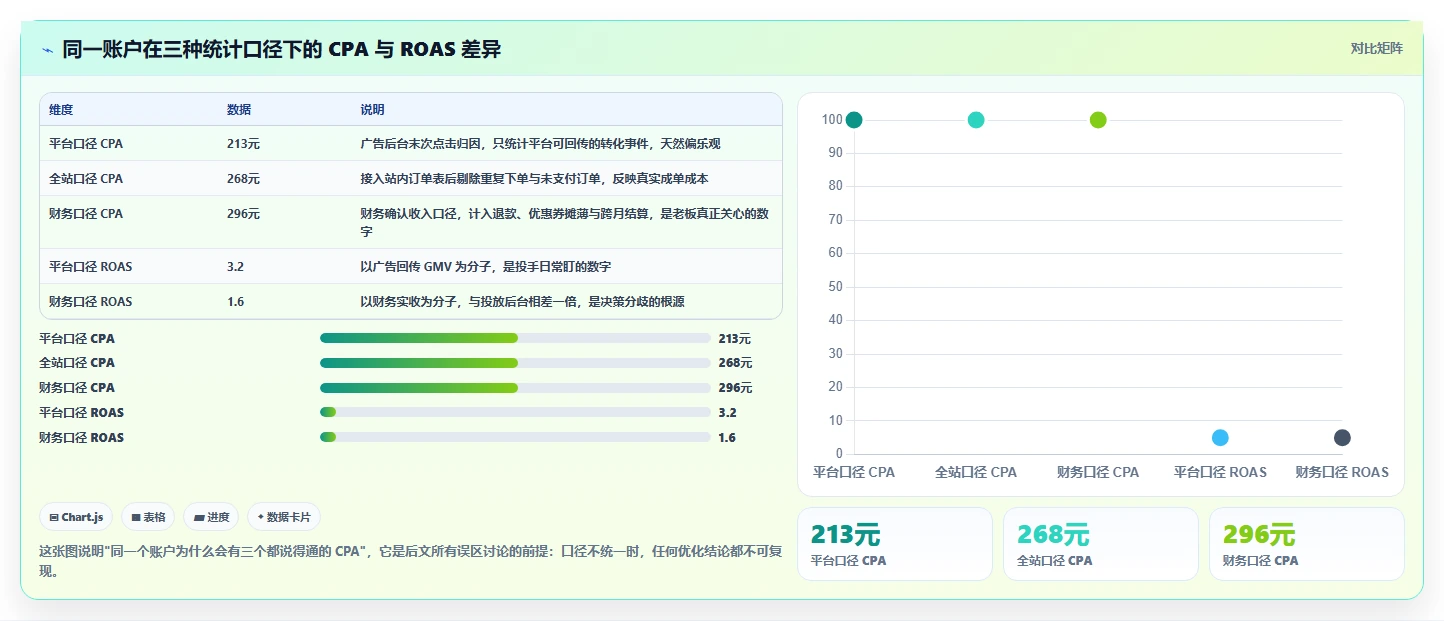Viewport: 1444px width, 621px height.
Task: Click the chart x-axis label 平台口径 ROAS
Action: tap(1220, 472)
